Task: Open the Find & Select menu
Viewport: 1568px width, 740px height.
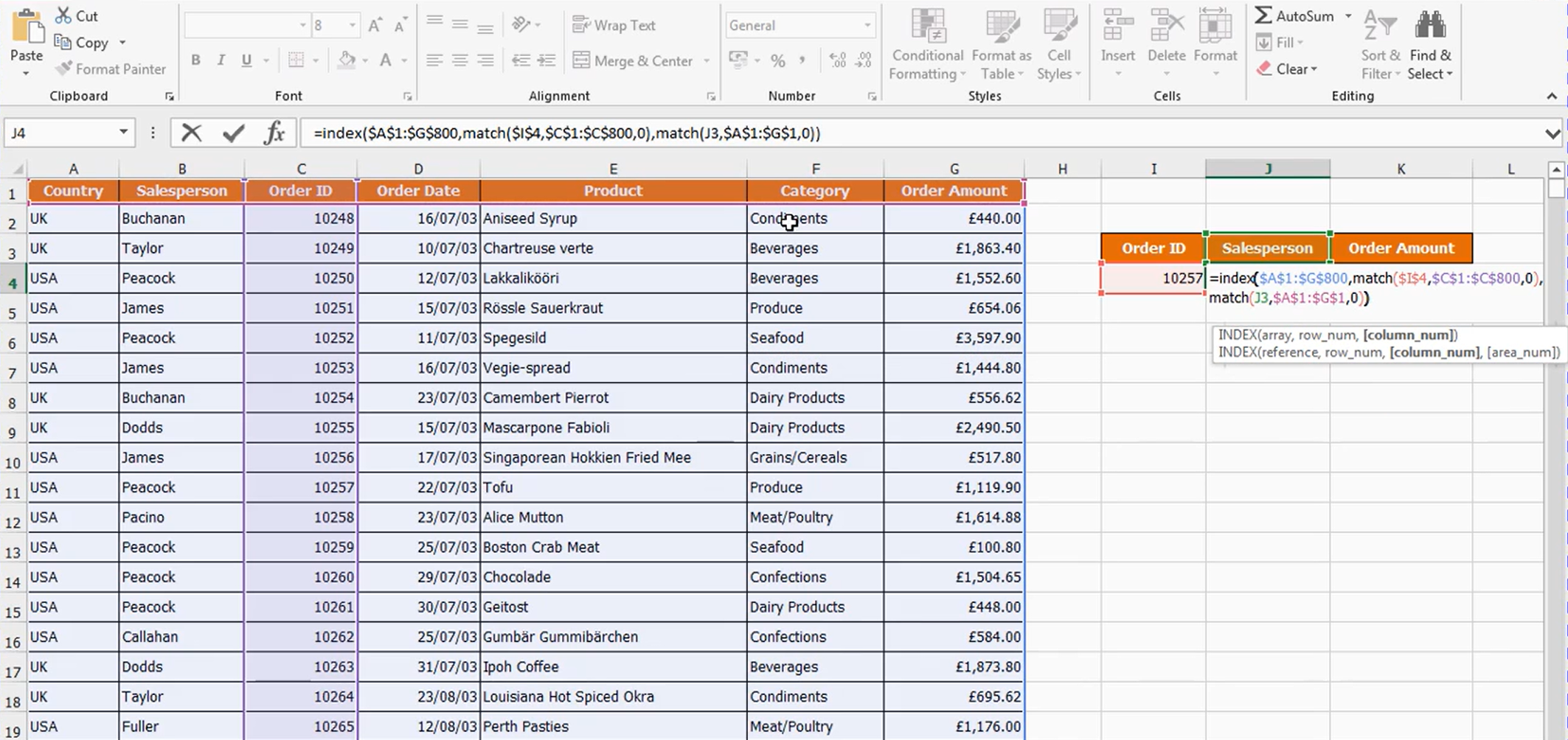Action: click(1430, 45)
